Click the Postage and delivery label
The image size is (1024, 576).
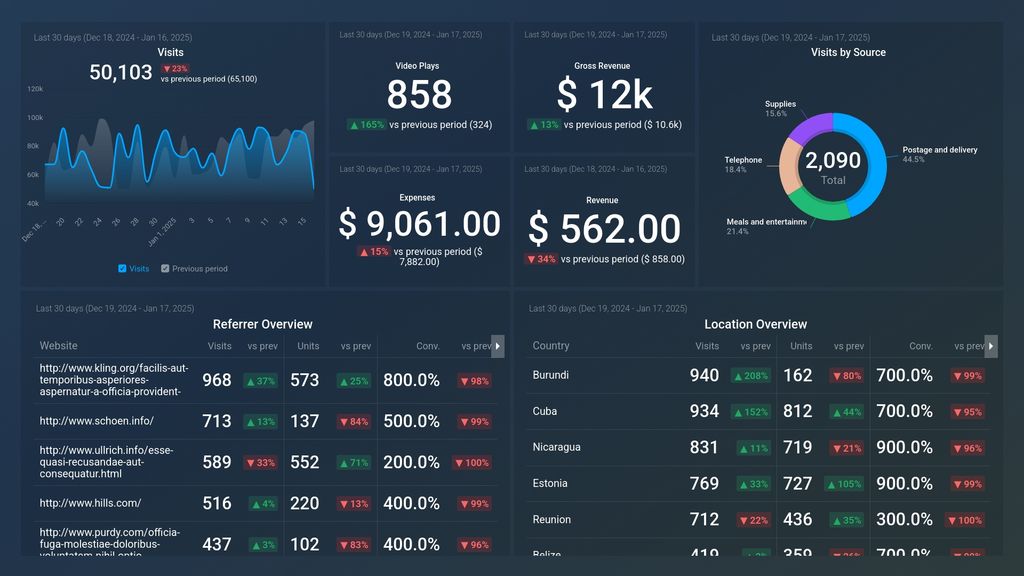[940, 150]
